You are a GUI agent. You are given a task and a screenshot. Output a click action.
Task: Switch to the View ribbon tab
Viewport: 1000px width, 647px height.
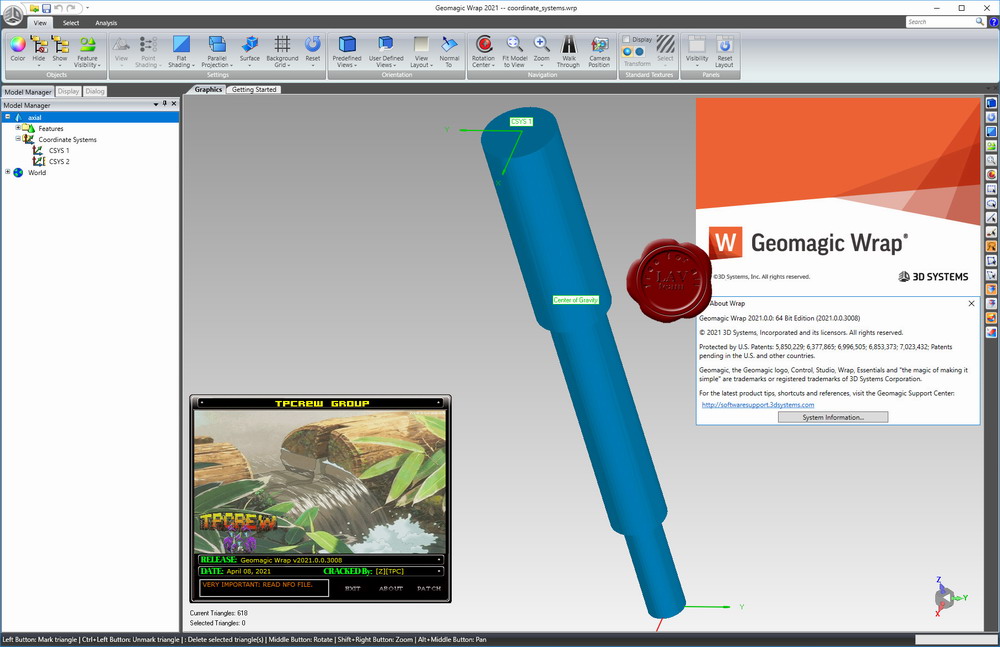[x=40, y=23]
